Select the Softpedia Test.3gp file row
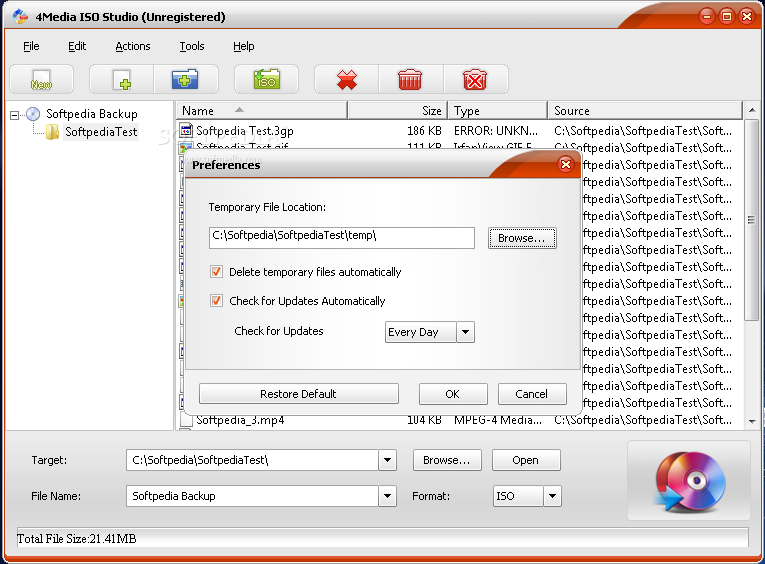 tap(460, 131)
